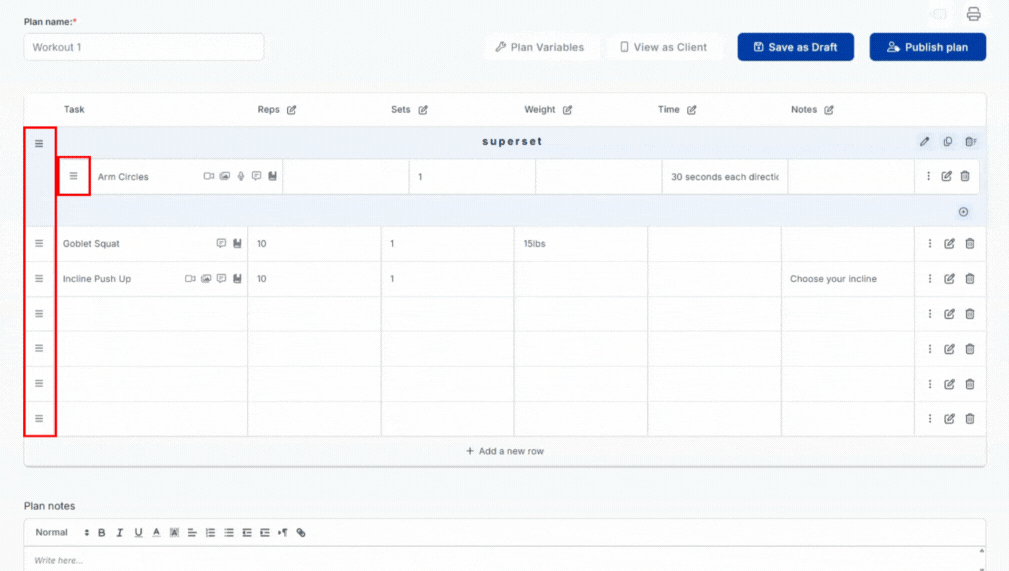The height and width of the screenshot is (571, 1009).
Task: Click the 15lbs weight cell
Action: click(x=580, y=243)
